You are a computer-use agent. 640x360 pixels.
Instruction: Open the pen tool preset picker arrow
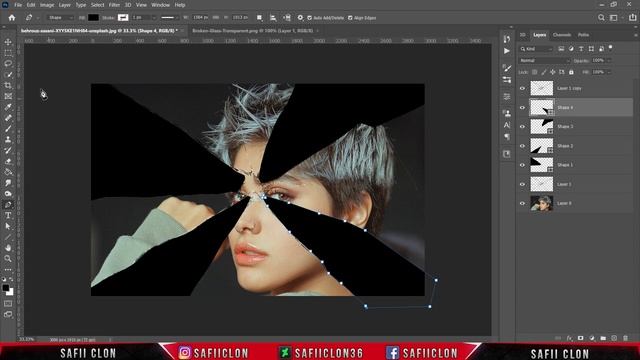[38, 18]
